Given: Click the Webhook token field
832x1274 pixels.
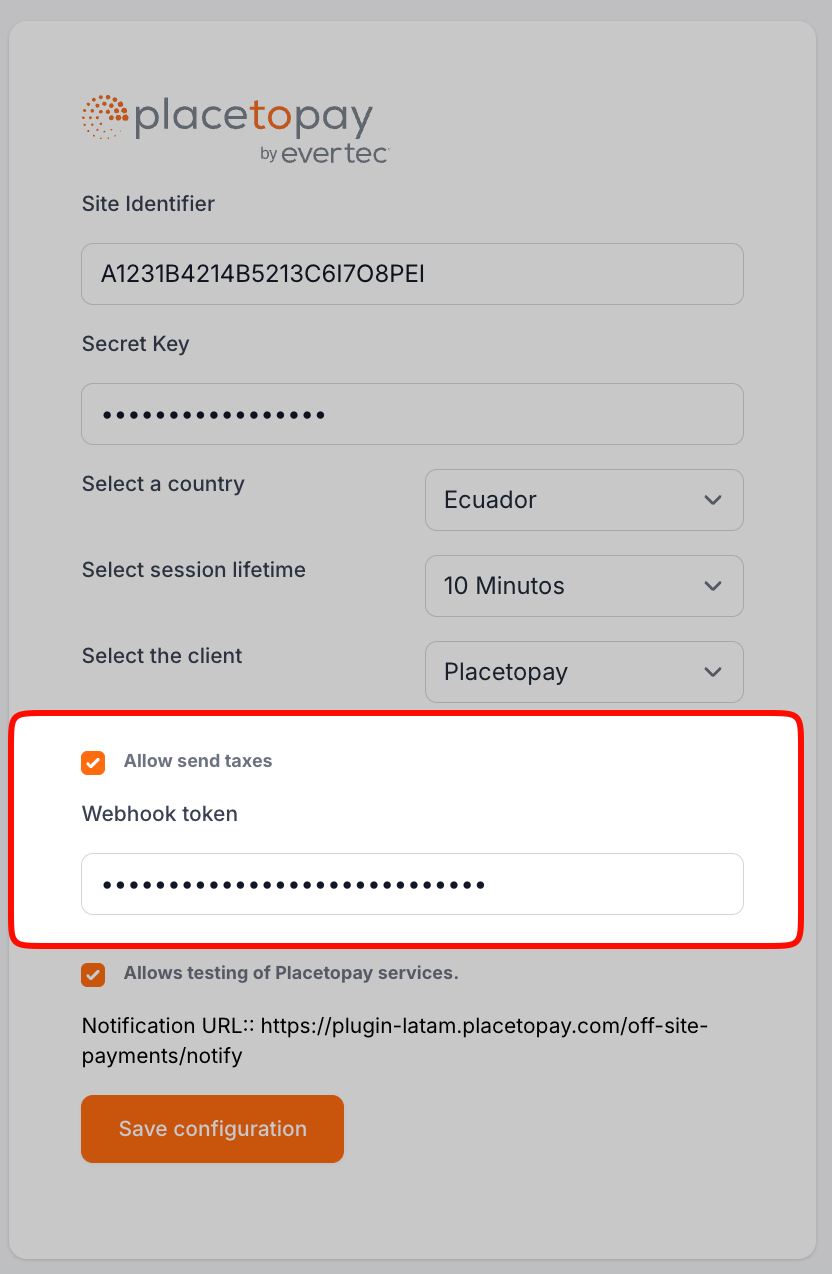Looking at the screenshot, I should coord(412,884).
